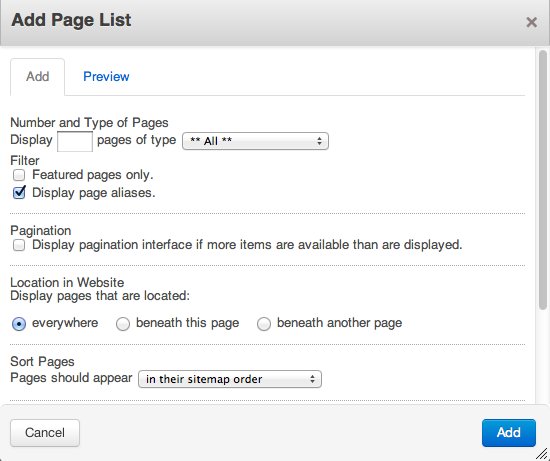Uncheck Display page aliases checkbox
This screenshot has width=550, height=461.
[x=19, y=193]
